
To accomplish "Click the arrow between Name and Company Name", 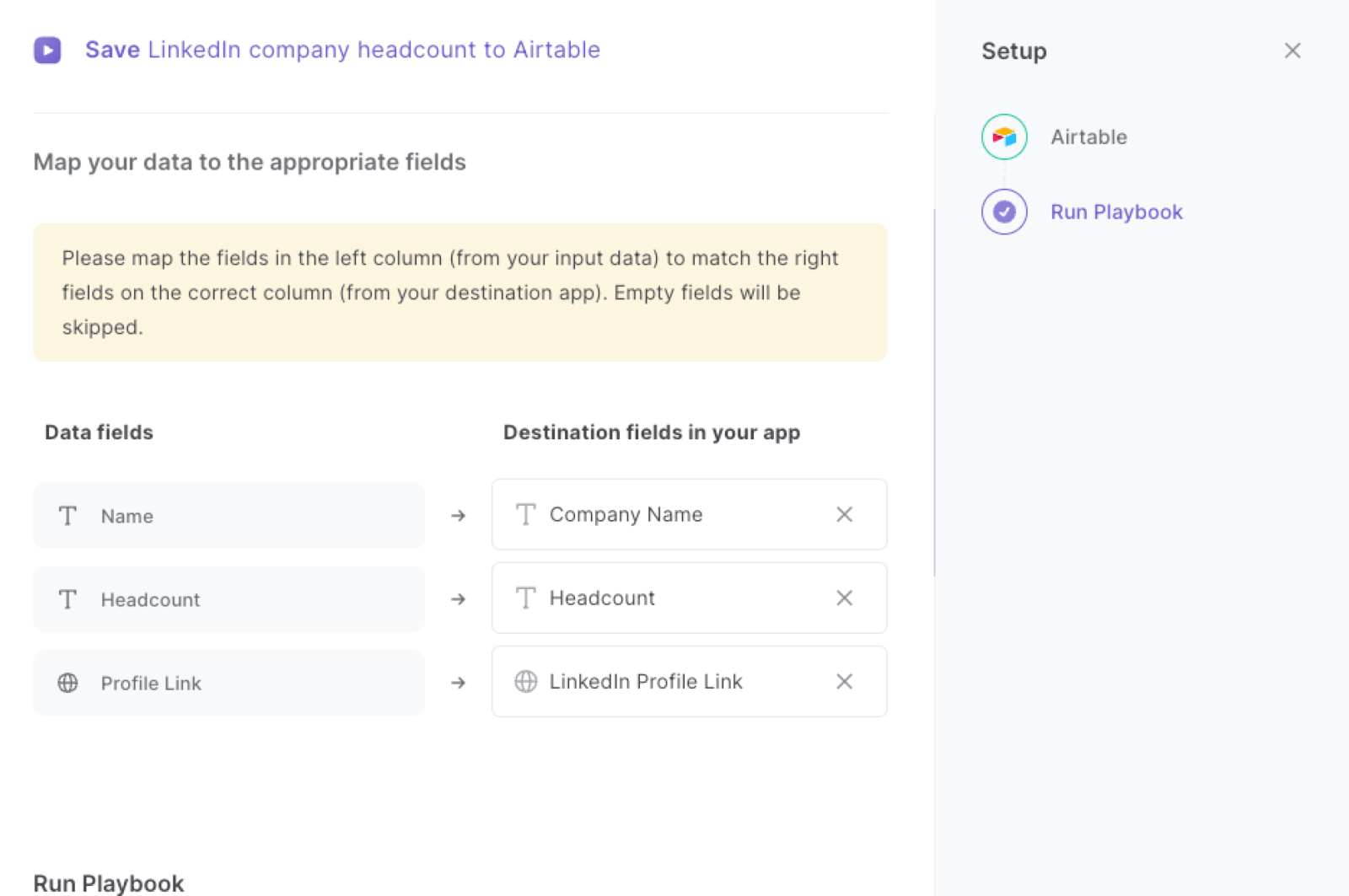I will 458,515.
